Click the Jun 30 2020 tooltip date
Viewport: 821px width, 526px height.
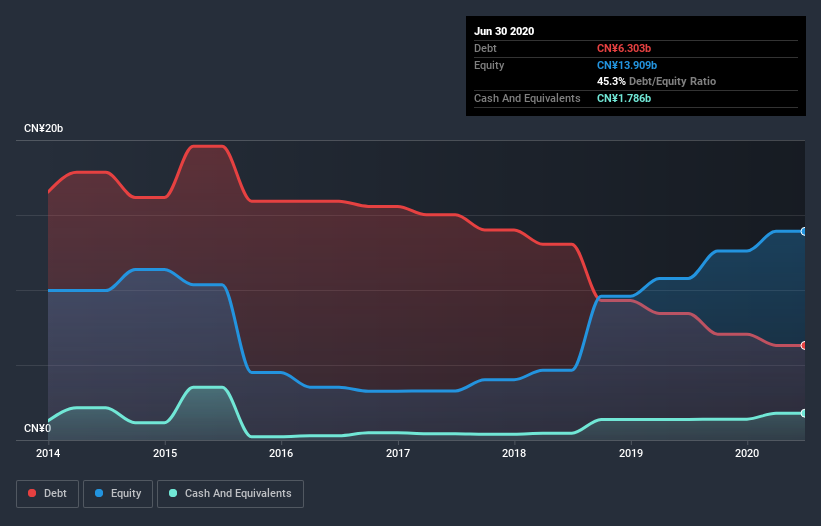pyautogui.click(x=504, y=31)
